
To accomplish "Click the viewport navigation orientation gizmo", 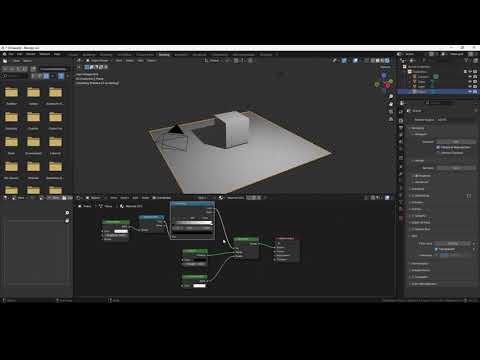I will click(x=384, y=80).
